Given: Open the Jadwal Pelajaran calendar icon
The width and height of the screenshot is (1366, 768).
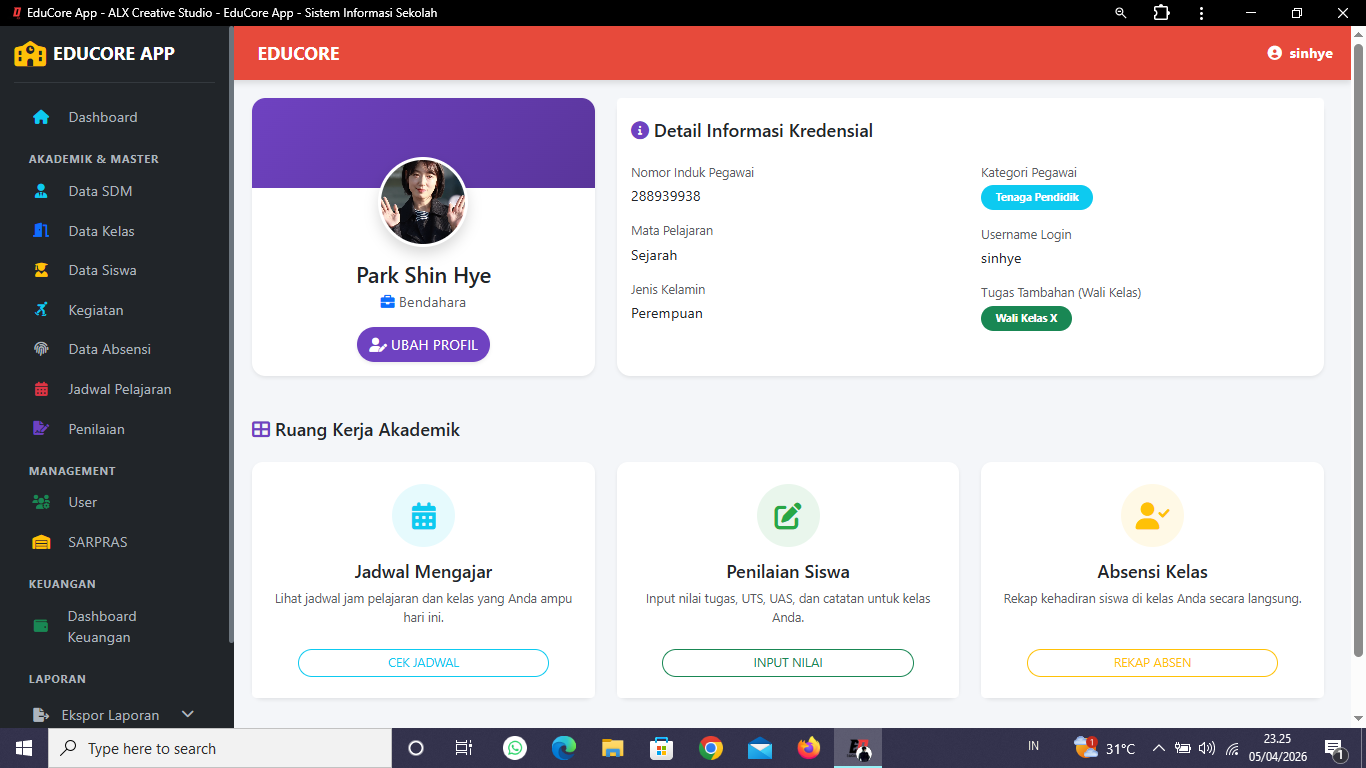Looking at the screenshot, I should tap(41, 389).
